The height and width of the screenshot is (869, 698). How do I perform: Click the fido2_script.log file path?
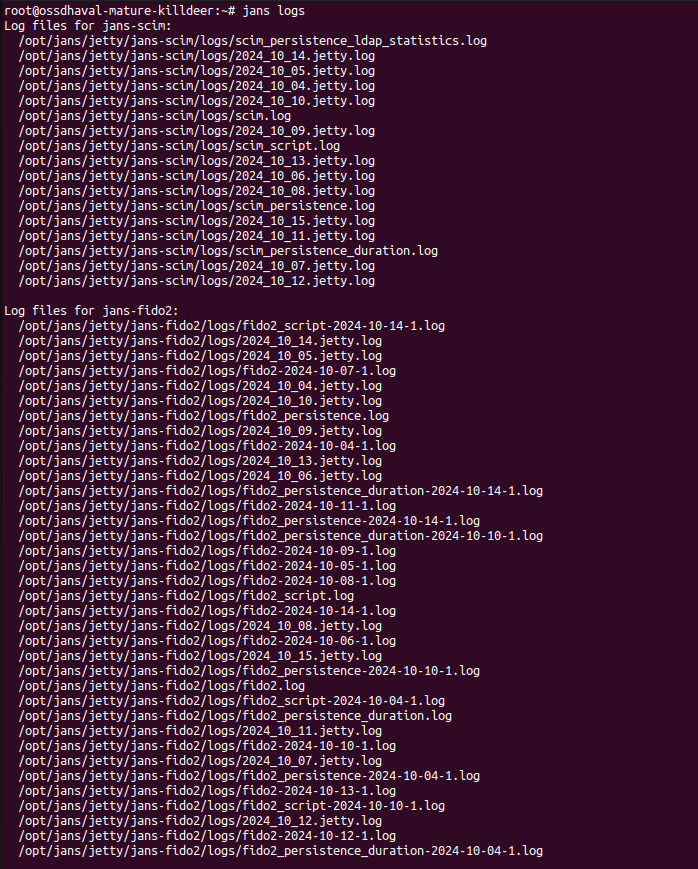[186, 595]
